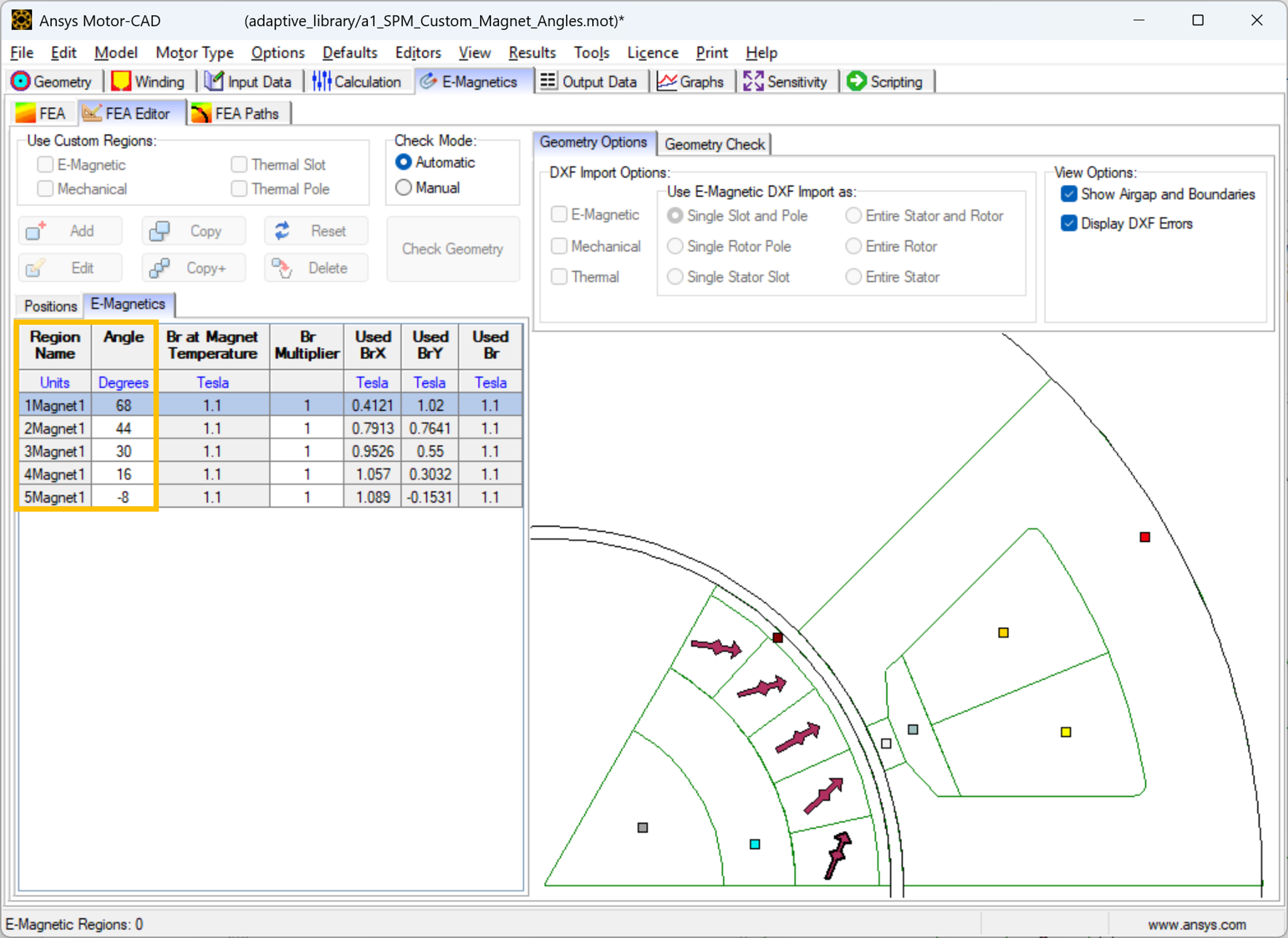Viewport: 1288px width, 938px height.
Task: Click the Graphs chart icon
Action: point(667,81)
